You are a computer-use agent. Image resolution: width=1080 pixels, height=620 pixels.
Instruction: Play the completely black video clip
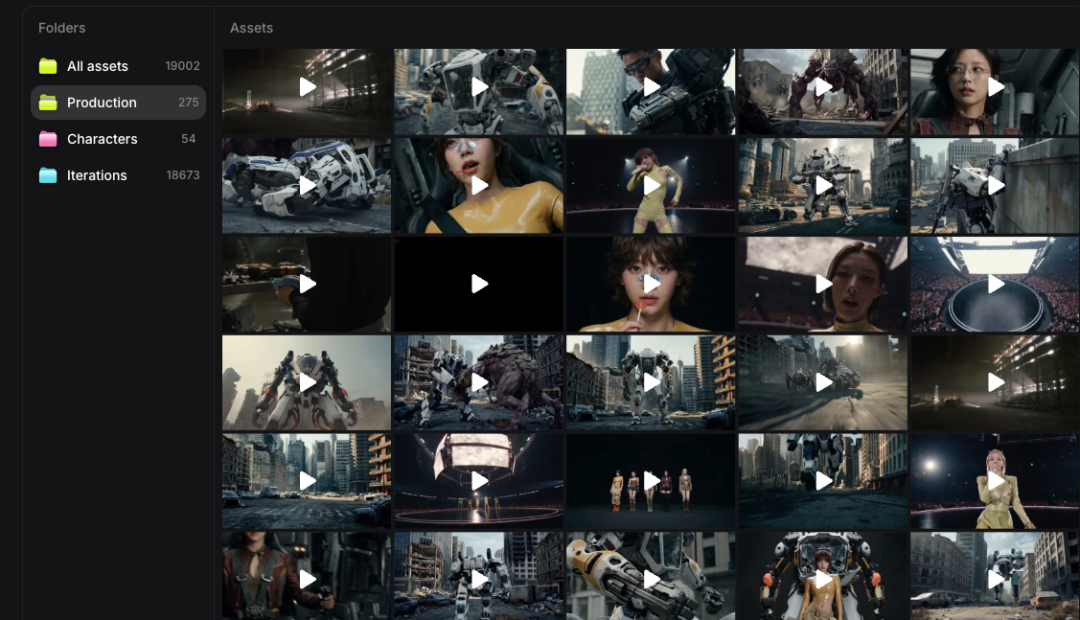(x=479, y=284)
